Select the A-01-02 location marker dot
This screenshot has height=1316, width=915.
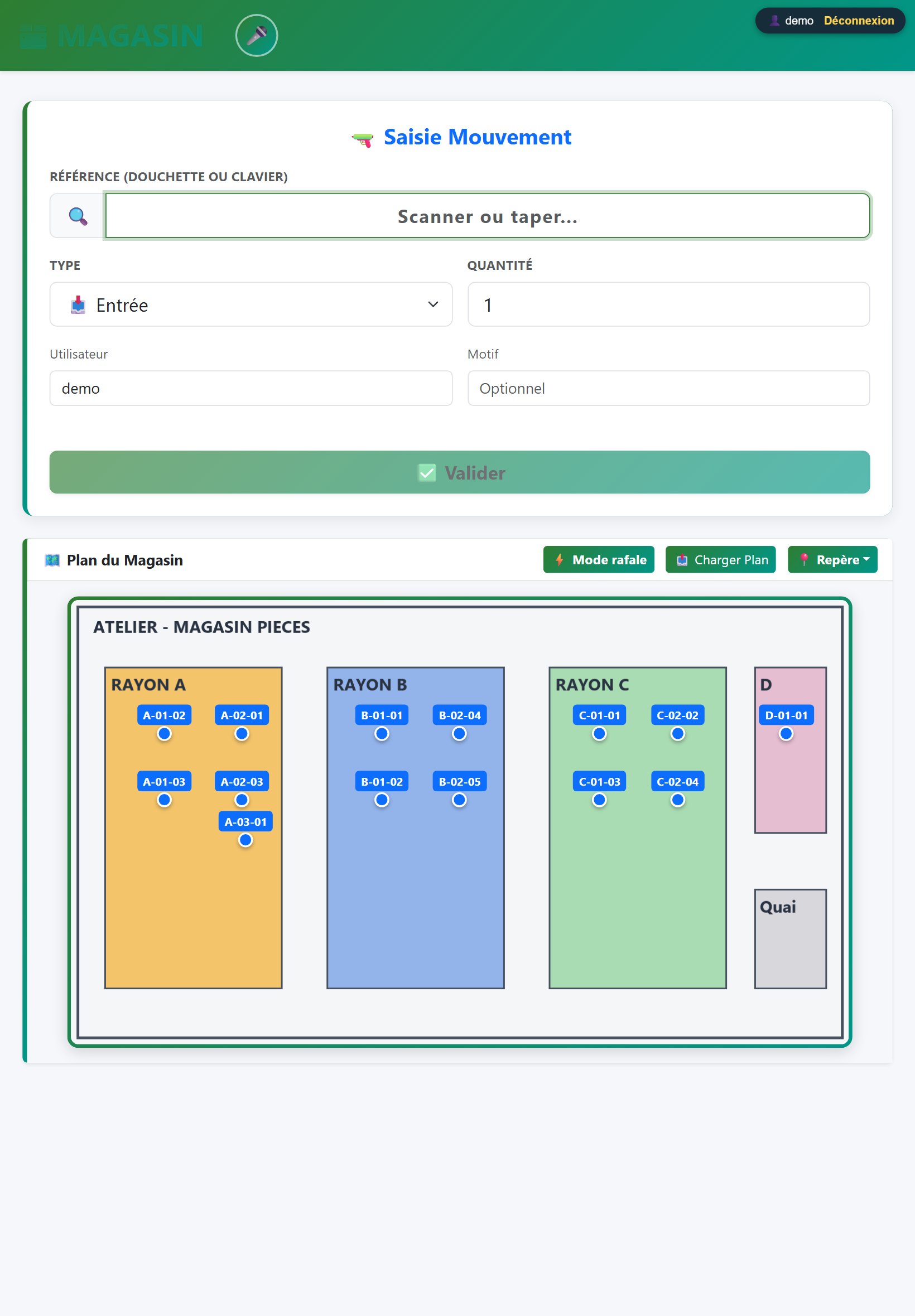click(x=164, y=733)
